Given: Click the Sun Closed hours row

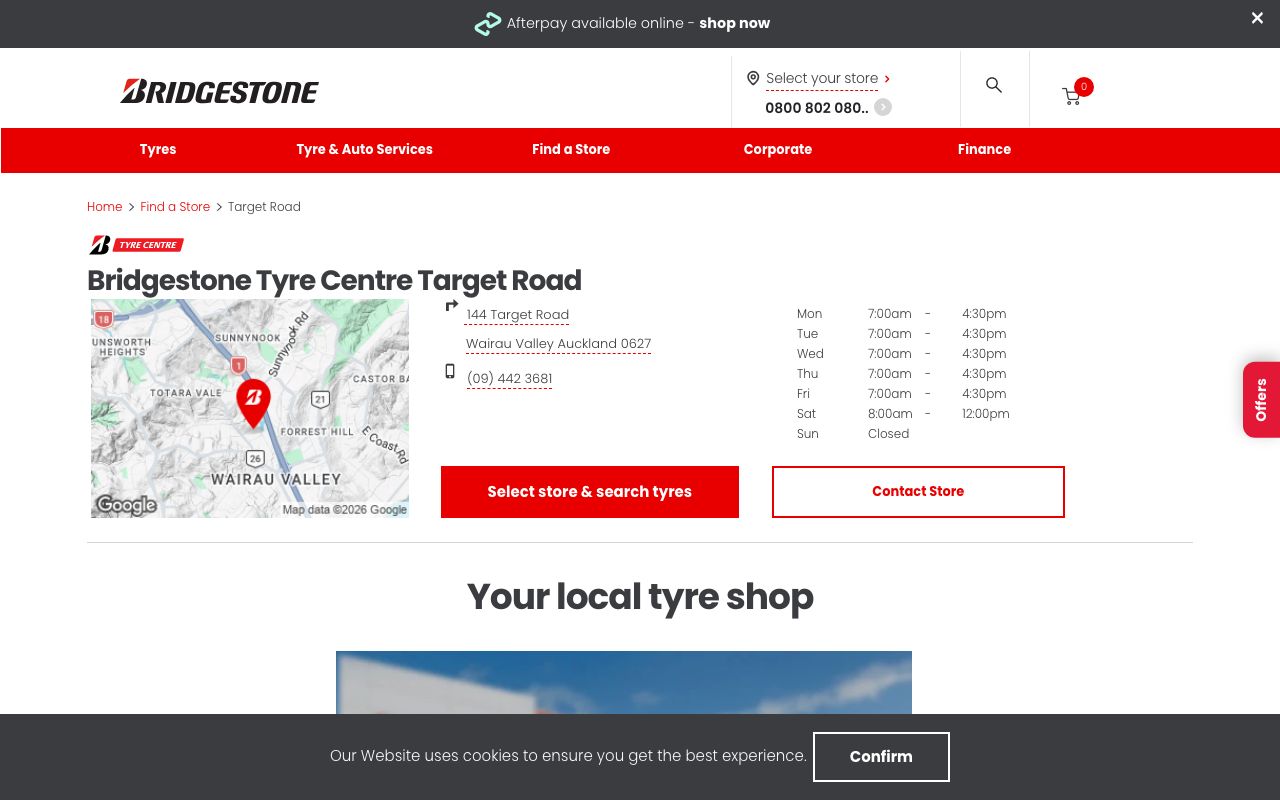Looking at the screenshot, I should (x=903, y=434).
